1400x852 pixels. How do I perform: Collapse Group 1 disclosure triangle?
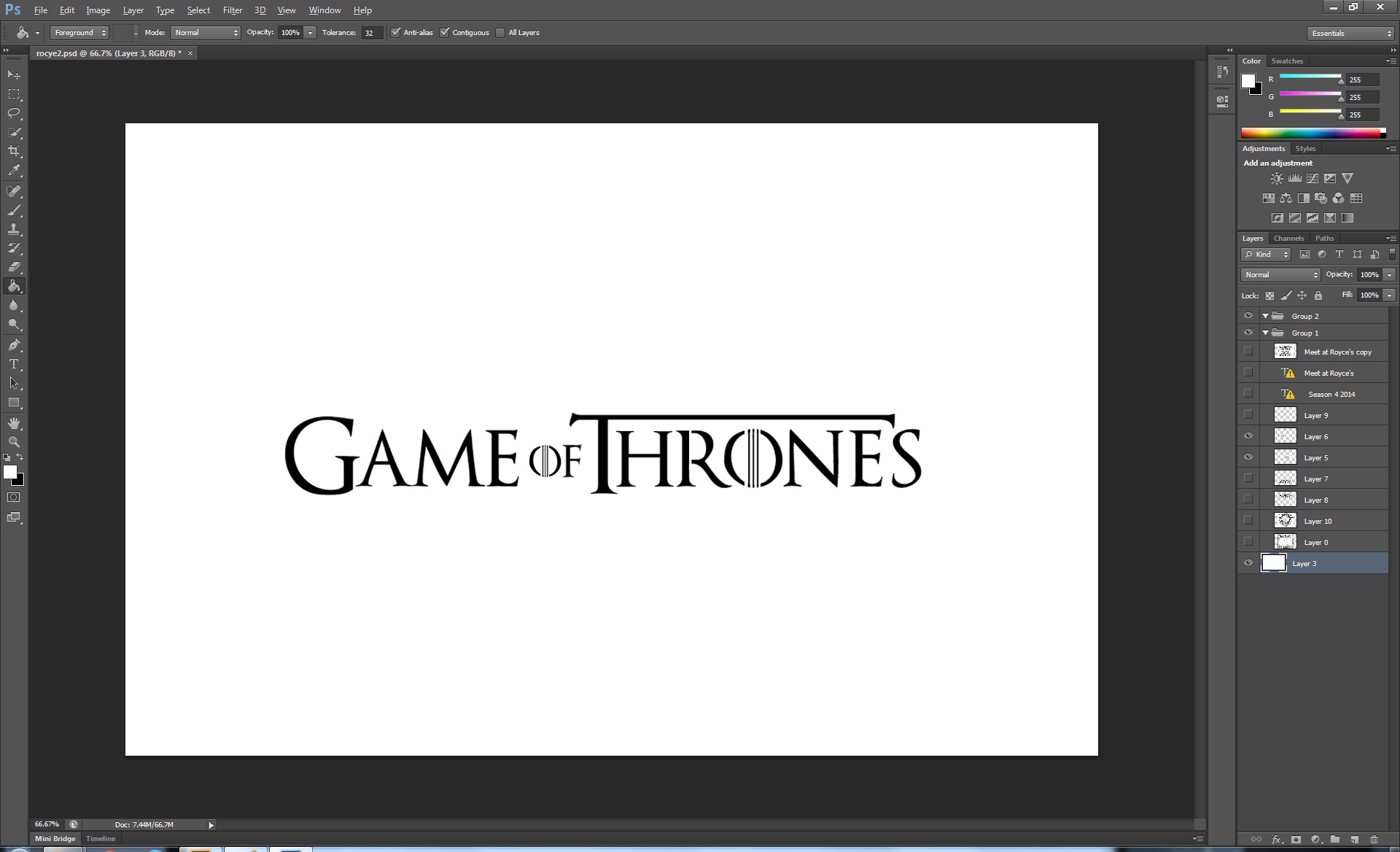pos(1266,333)
